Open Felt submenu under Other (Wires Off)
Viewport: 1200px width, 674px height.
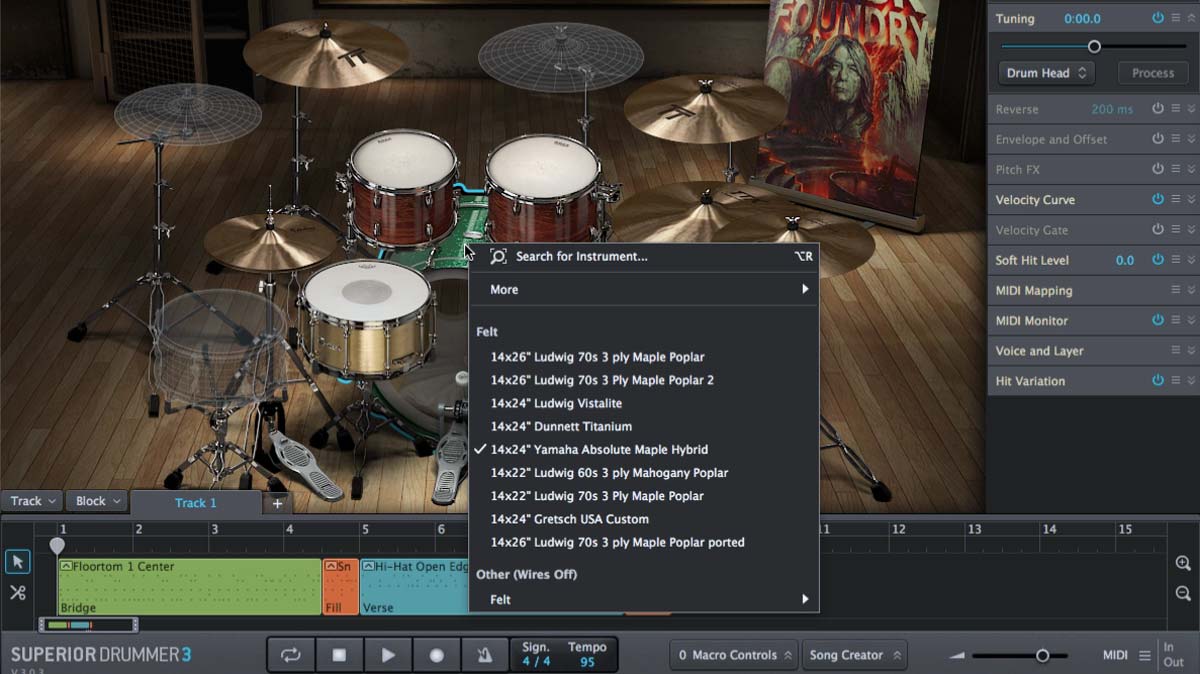coord(644,599)
